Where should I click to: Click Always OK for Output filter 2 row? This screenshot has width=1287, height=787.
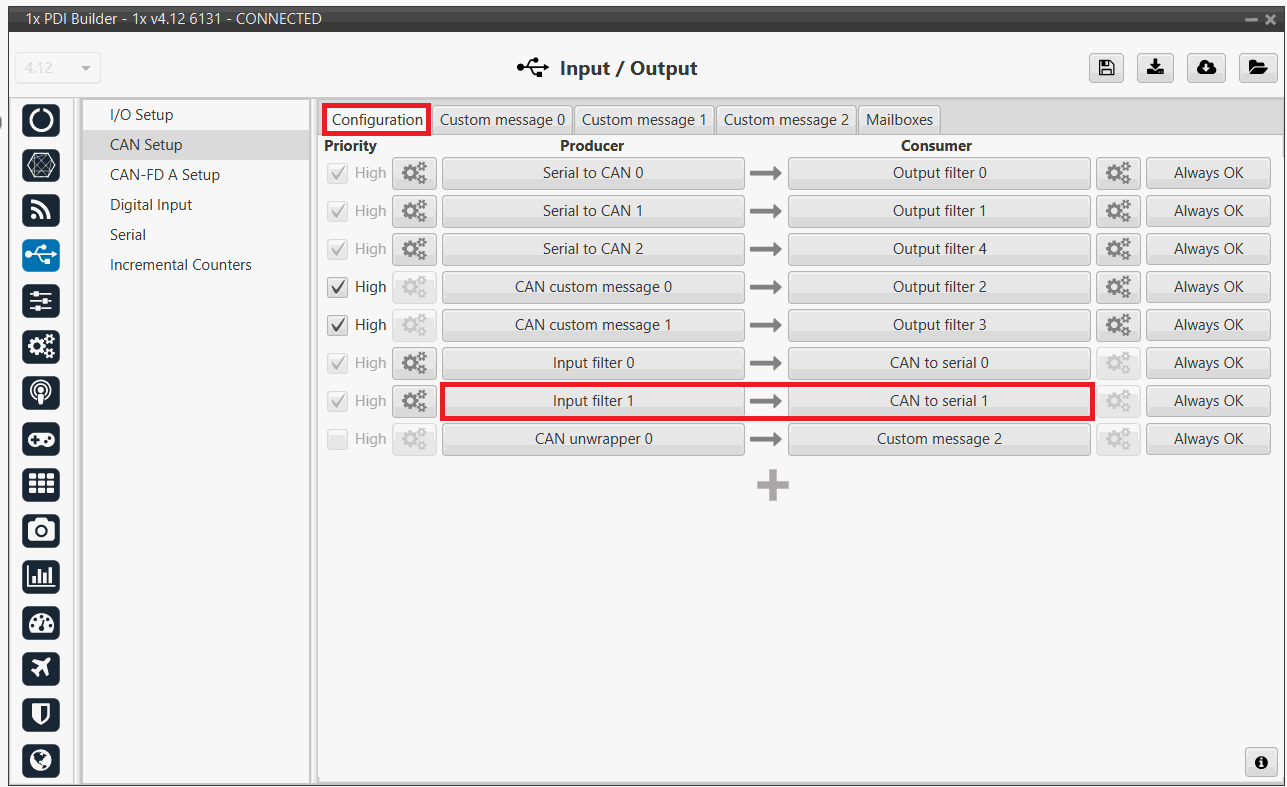[x=1208, y=287]
